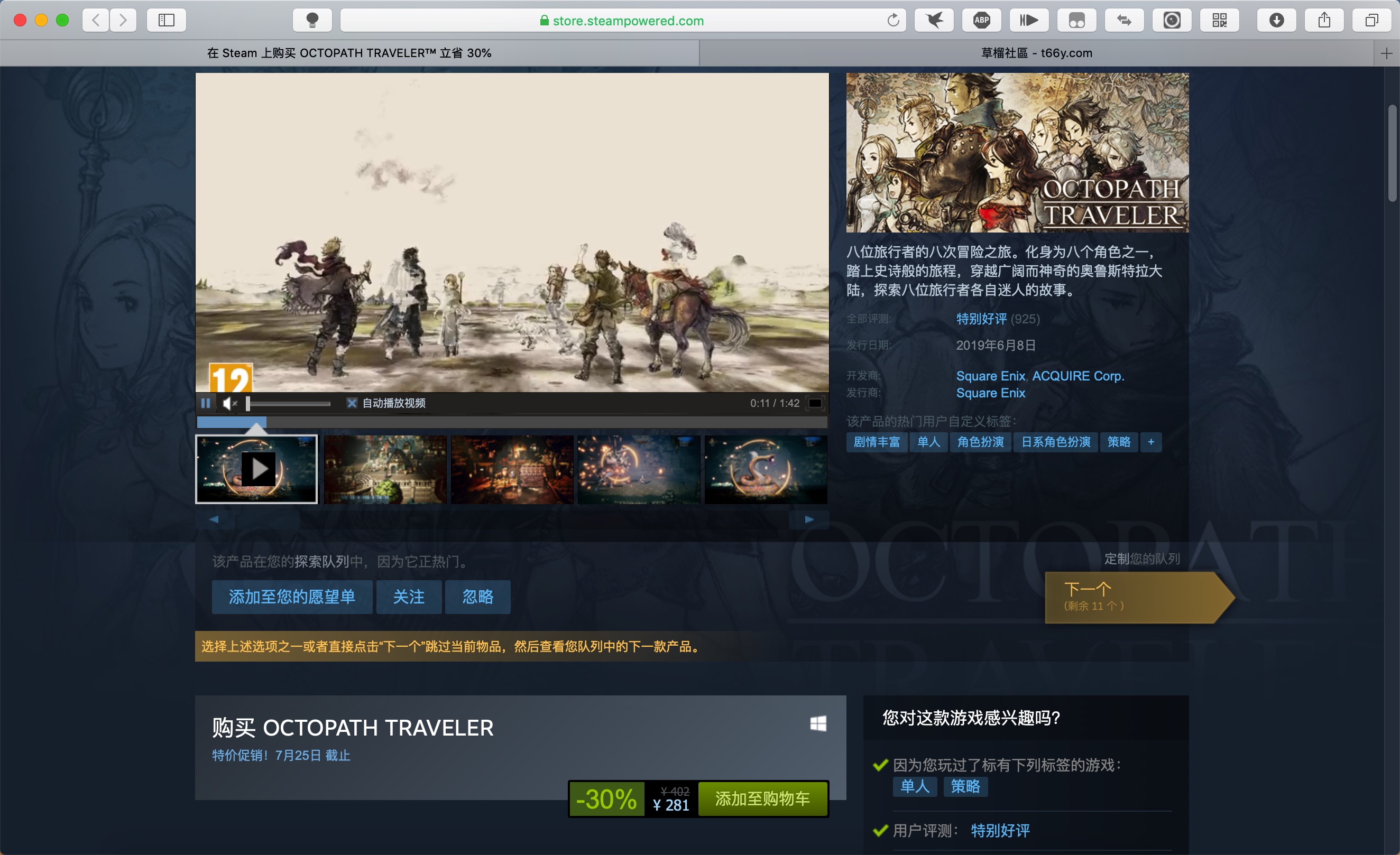Click the Windows platform icon
Viewport: 1400px width, 855px height.
pos(818,723)
